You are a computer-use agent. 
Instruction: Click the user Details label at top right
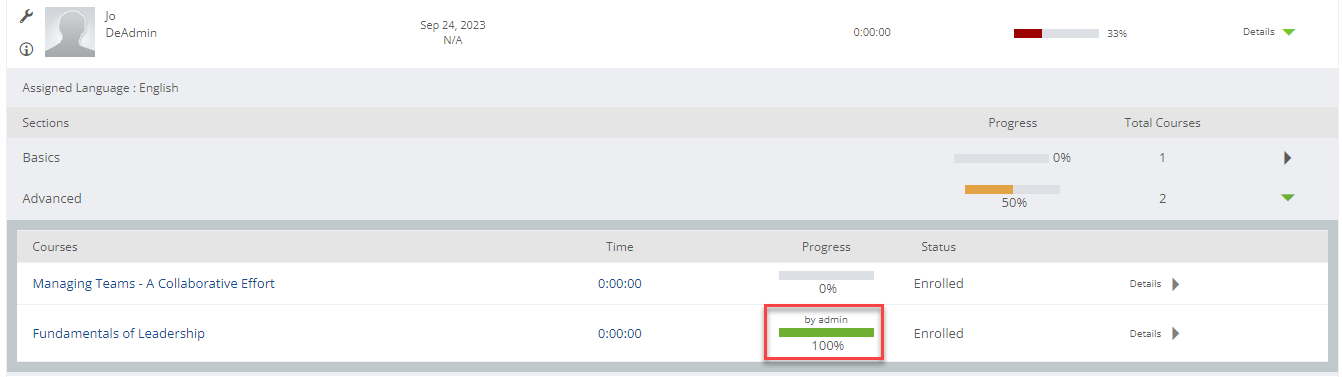[x=1258, y=32]
